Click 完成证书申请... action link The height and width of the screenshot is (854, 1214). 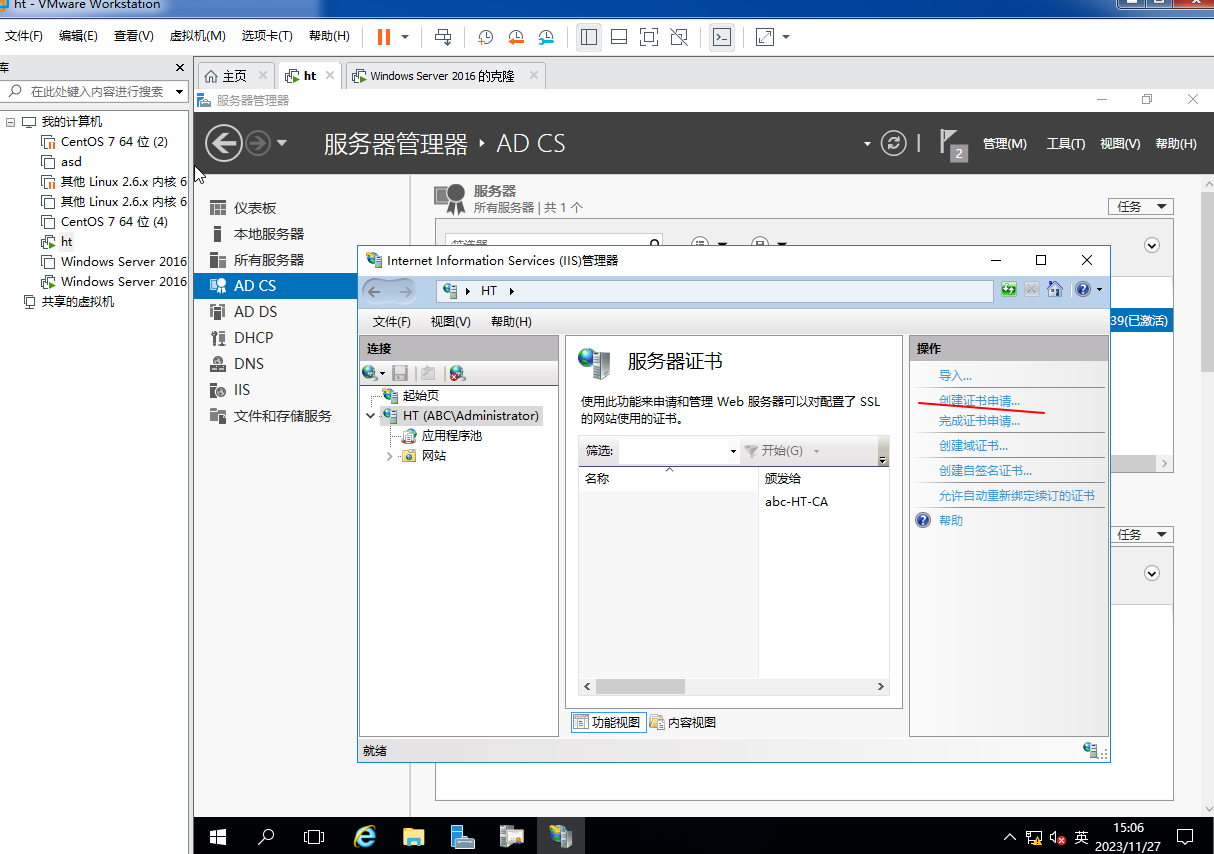[x=979, y=421]
